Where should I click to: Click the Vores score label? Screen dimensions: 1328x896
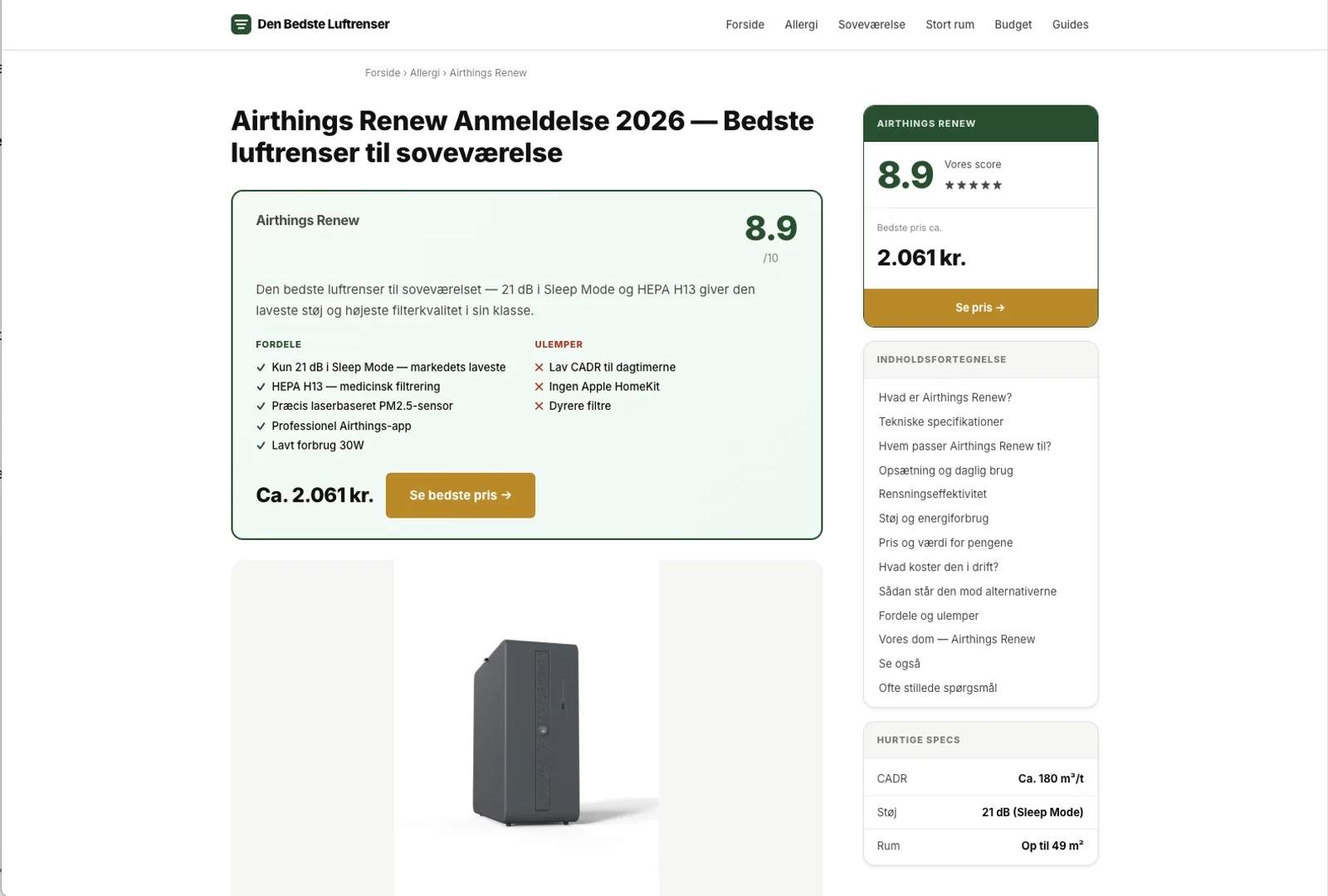973,164
